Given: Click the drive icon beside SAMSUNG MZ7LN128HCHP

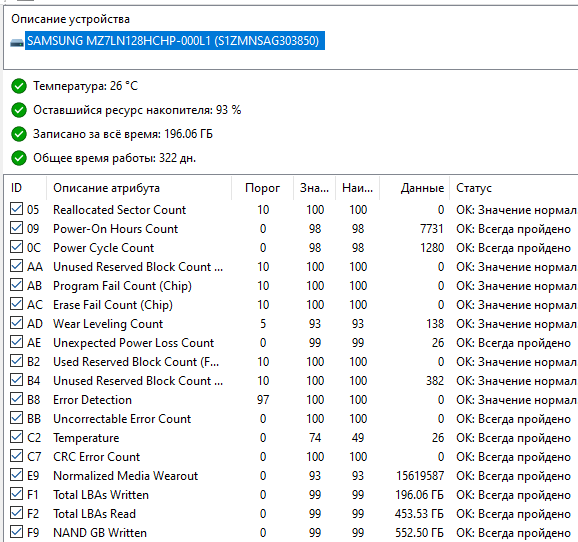Looking at the screenshot, I should [17, 43].
